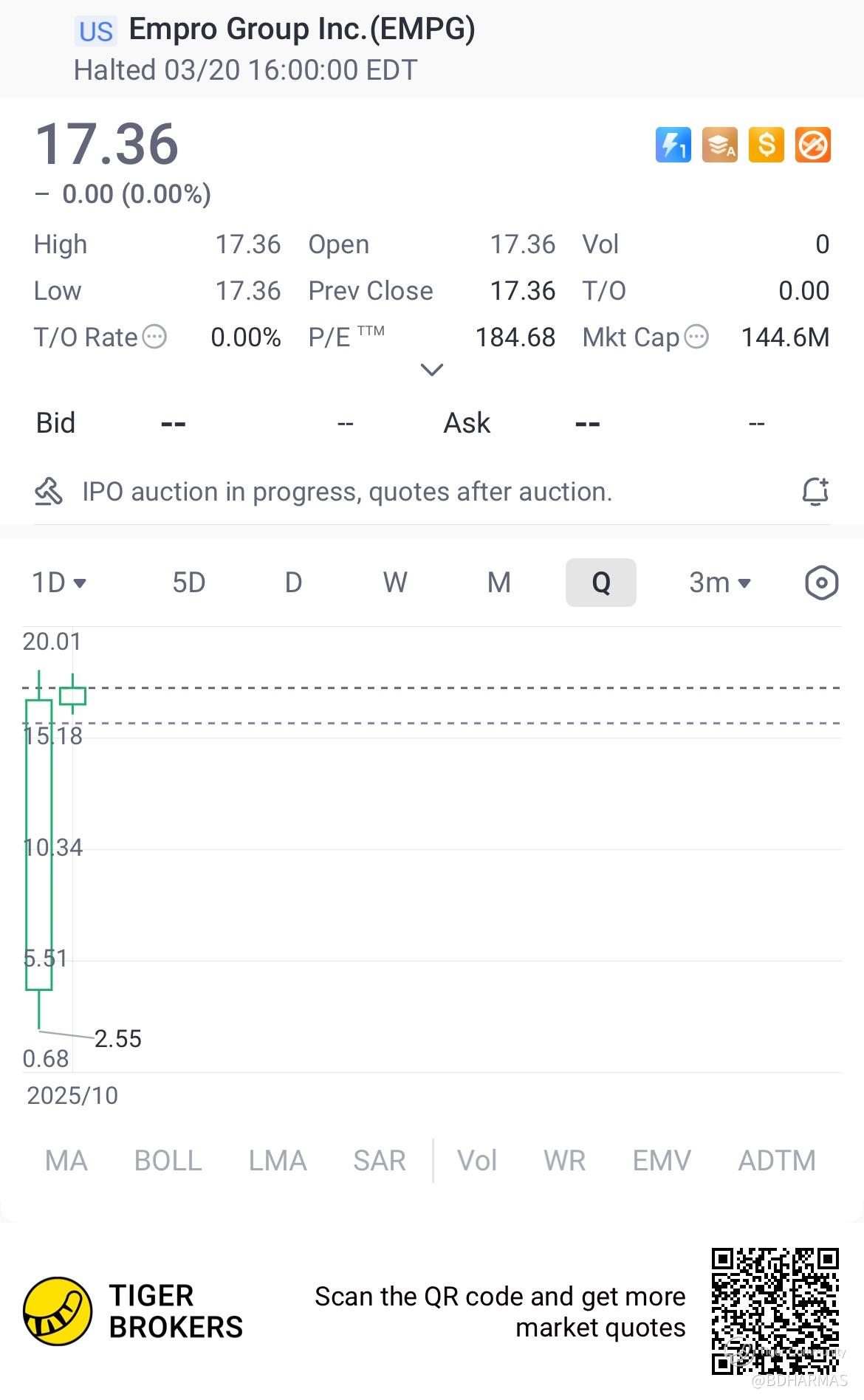864x1400 pixels.
Task: Tap T/O Rate info bubble icon
Action: 154,337
